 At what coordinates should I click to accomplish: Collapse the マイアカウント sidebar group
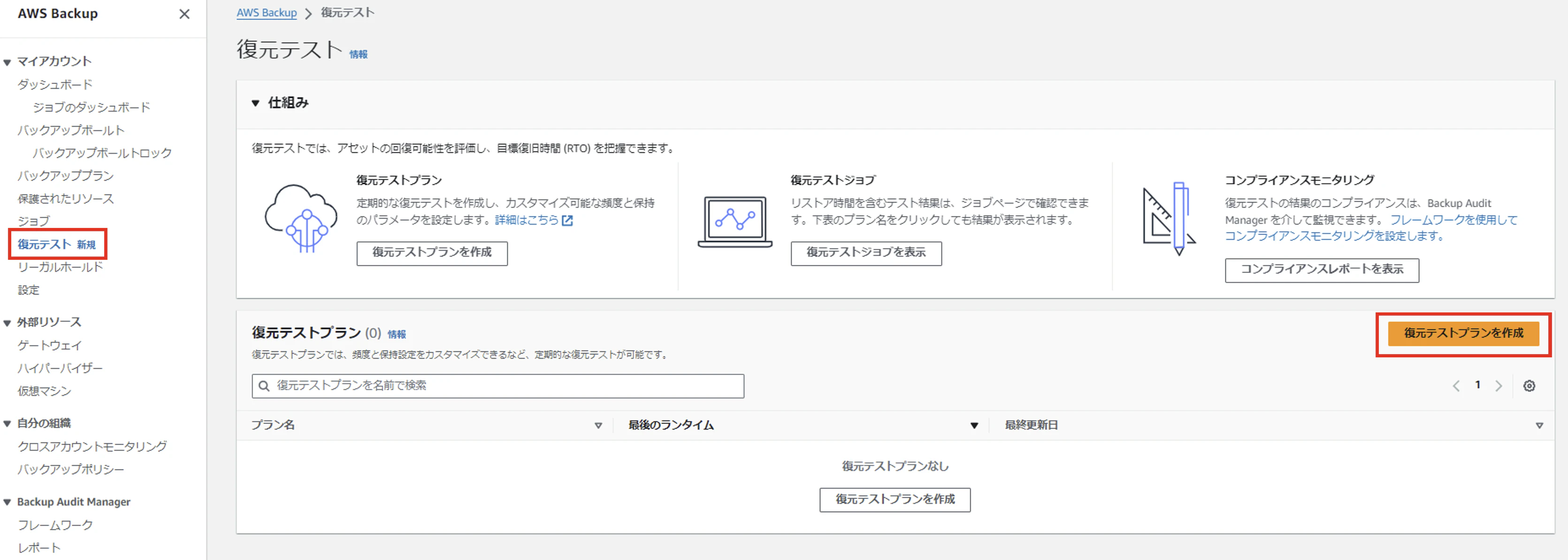(8, 62)
